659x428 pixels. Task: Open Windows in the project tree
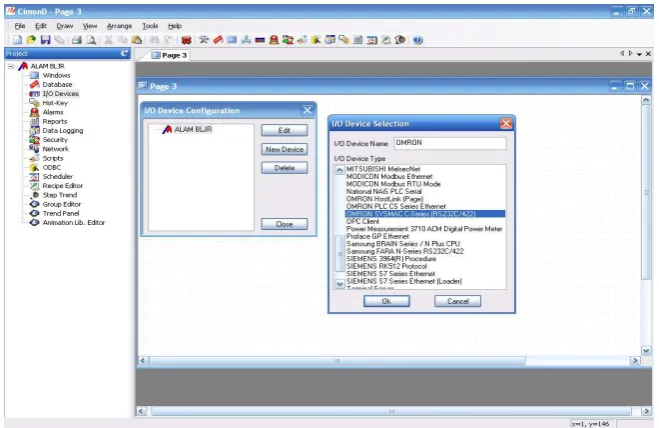click(56, 75)
